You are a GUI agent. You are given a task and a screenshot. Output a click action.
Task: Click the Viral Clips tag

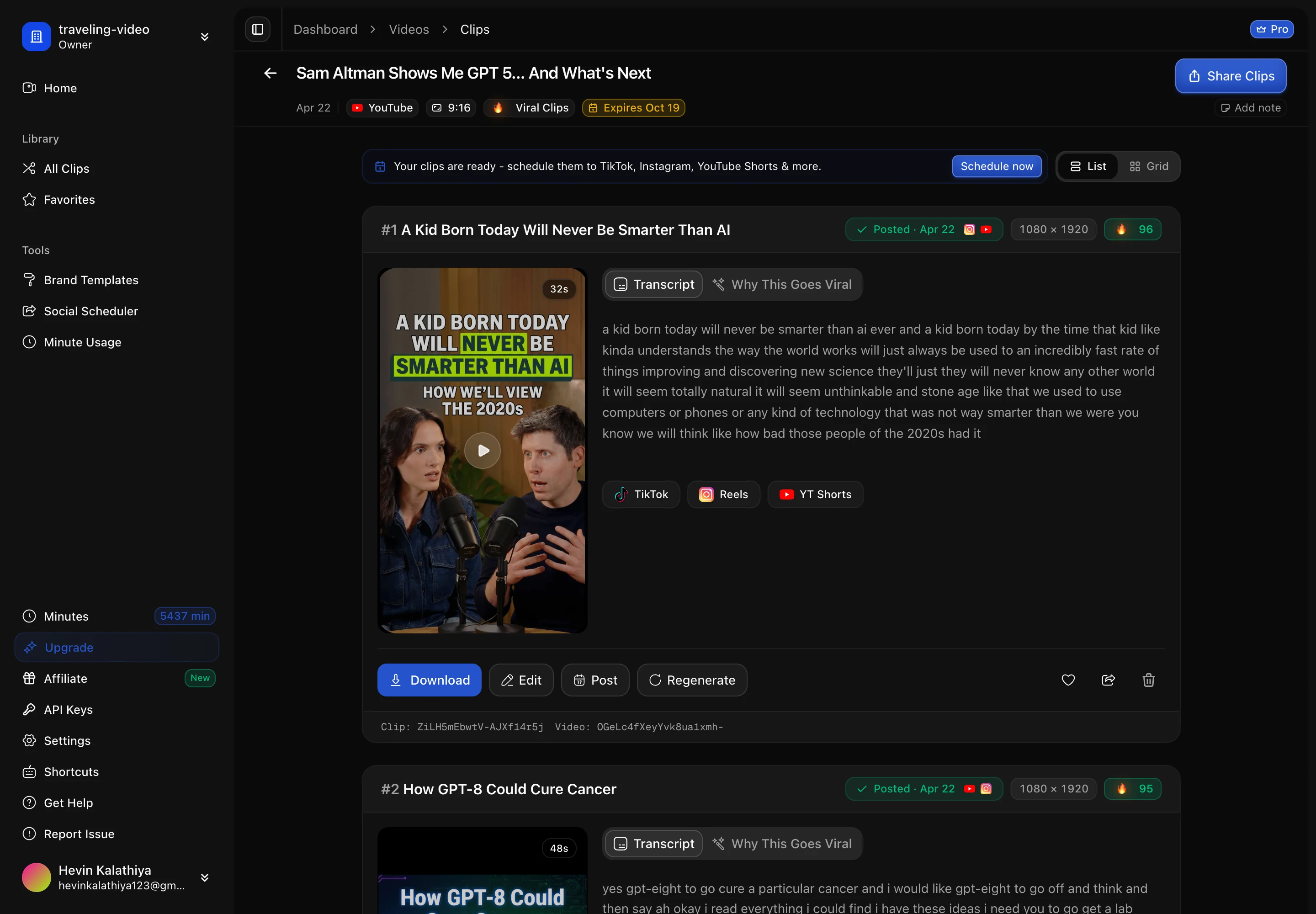529,108
